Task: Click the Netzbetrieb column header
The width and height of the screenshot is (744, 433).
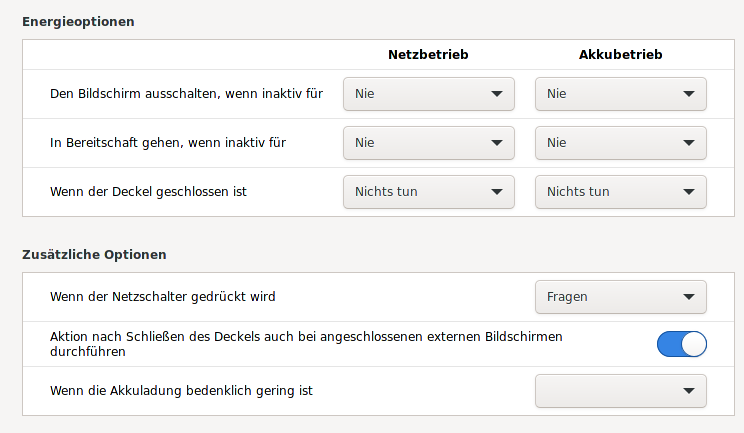Action: point(428,54)
